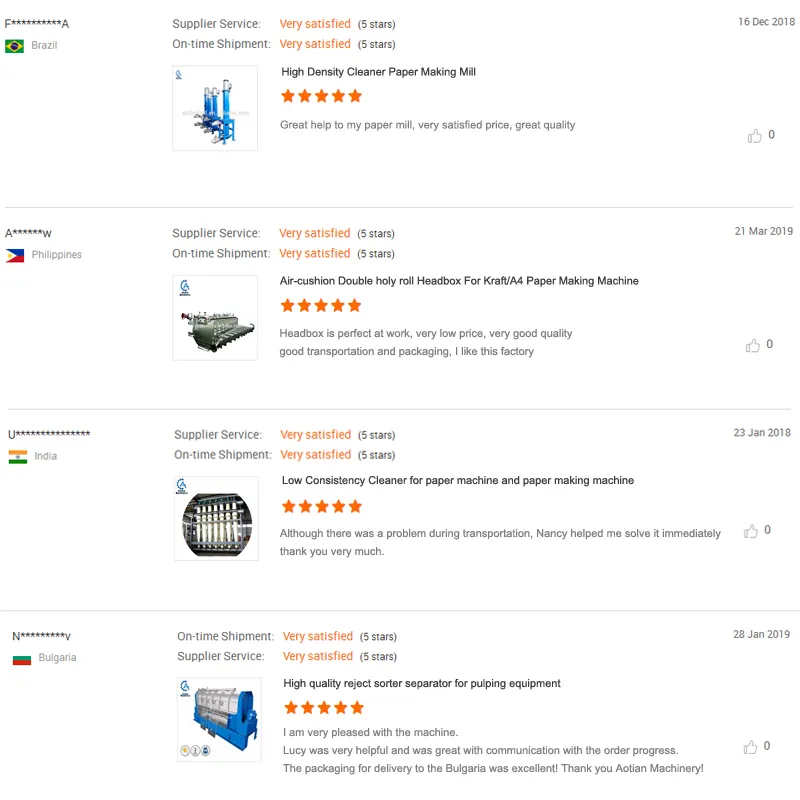Open reject sorter separator product image
This screenshot has height=800, width=800.
tap(219, 720)
